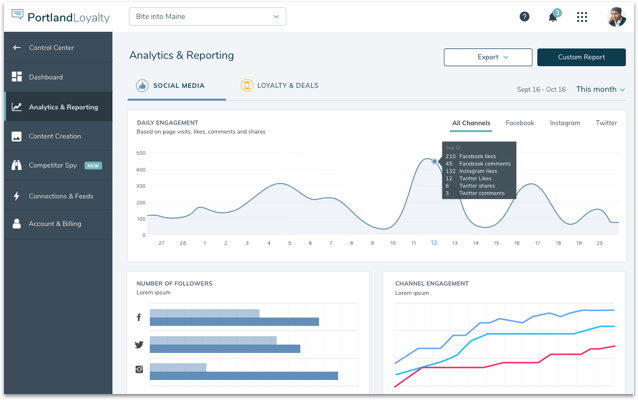Click the user profile avatar

tap(615, 17)
